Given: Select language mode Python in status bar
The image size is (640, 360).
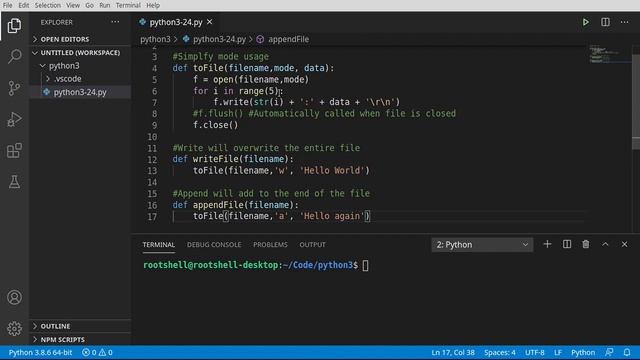Looking at the screenshot, I should coord(583,352).
